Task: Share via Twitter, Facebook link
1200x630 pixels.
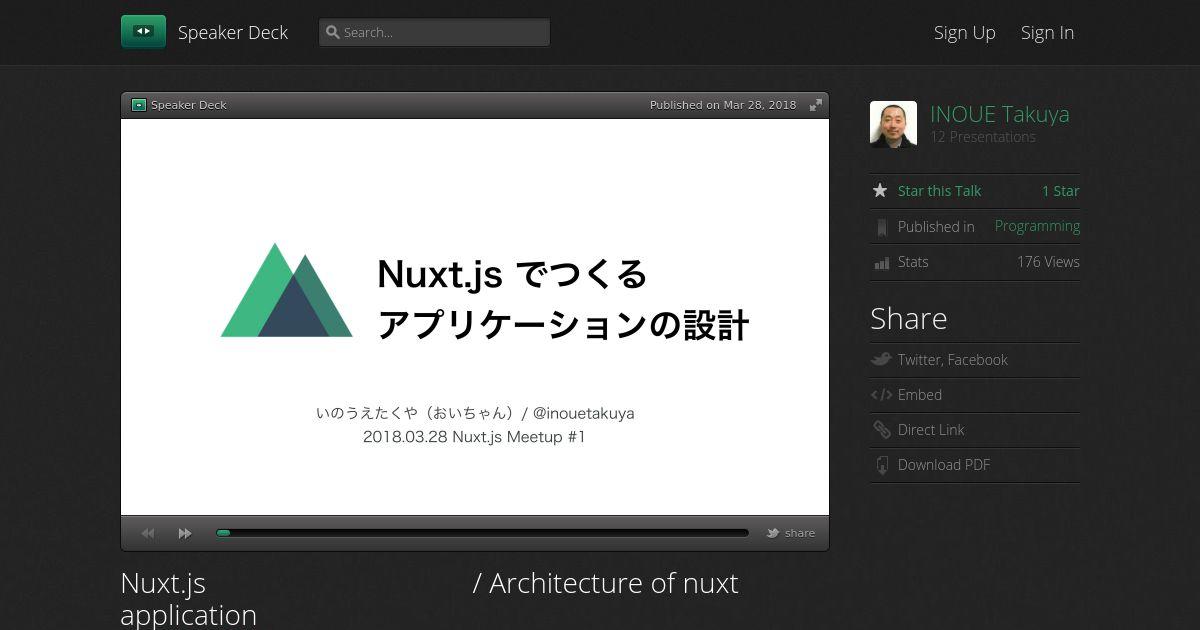Action: click(953, 360)
